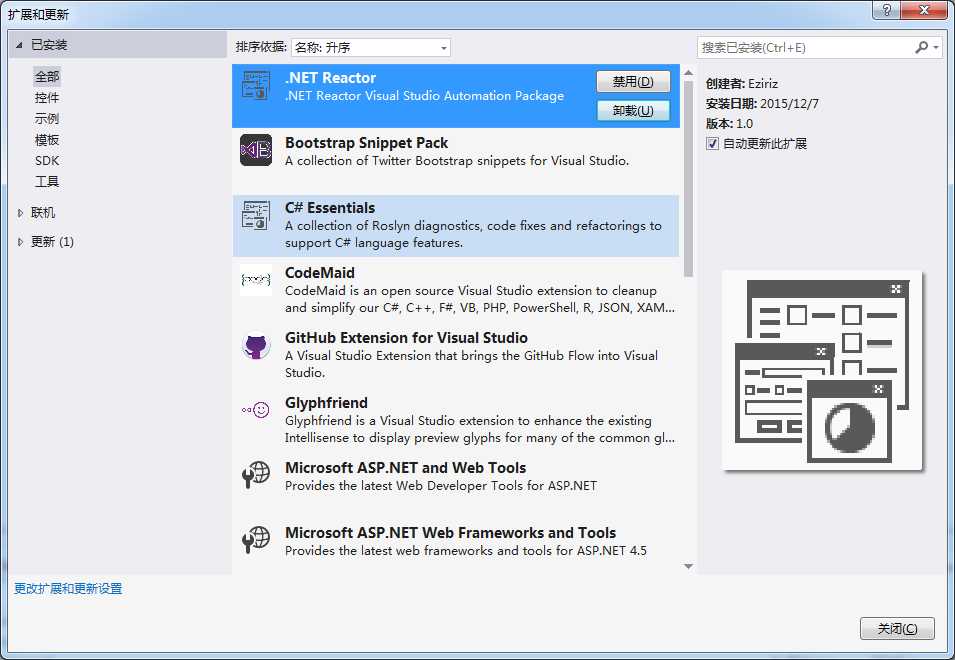Screen dimensions: 955x660
Task: Select the C# Essentials title
Action: click(x=330, y=208)
